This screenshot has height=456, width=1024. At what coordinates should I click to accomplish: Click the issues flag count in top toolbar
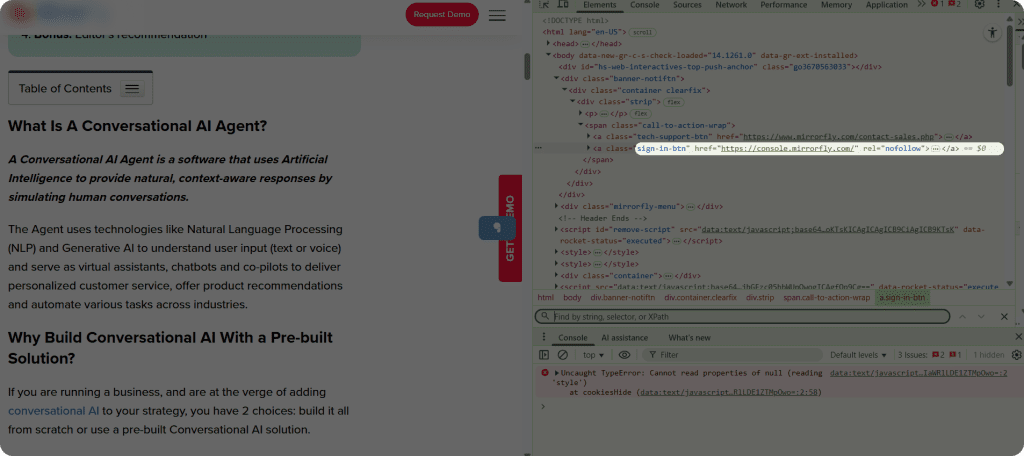pos(955,5)
